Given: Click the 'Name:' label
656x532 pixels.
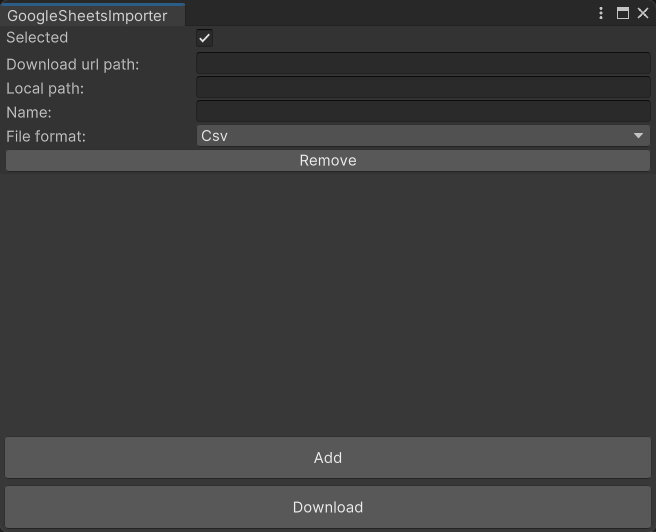Looking at the screenshot, I should pyautogui.click(x=28, y=112).
